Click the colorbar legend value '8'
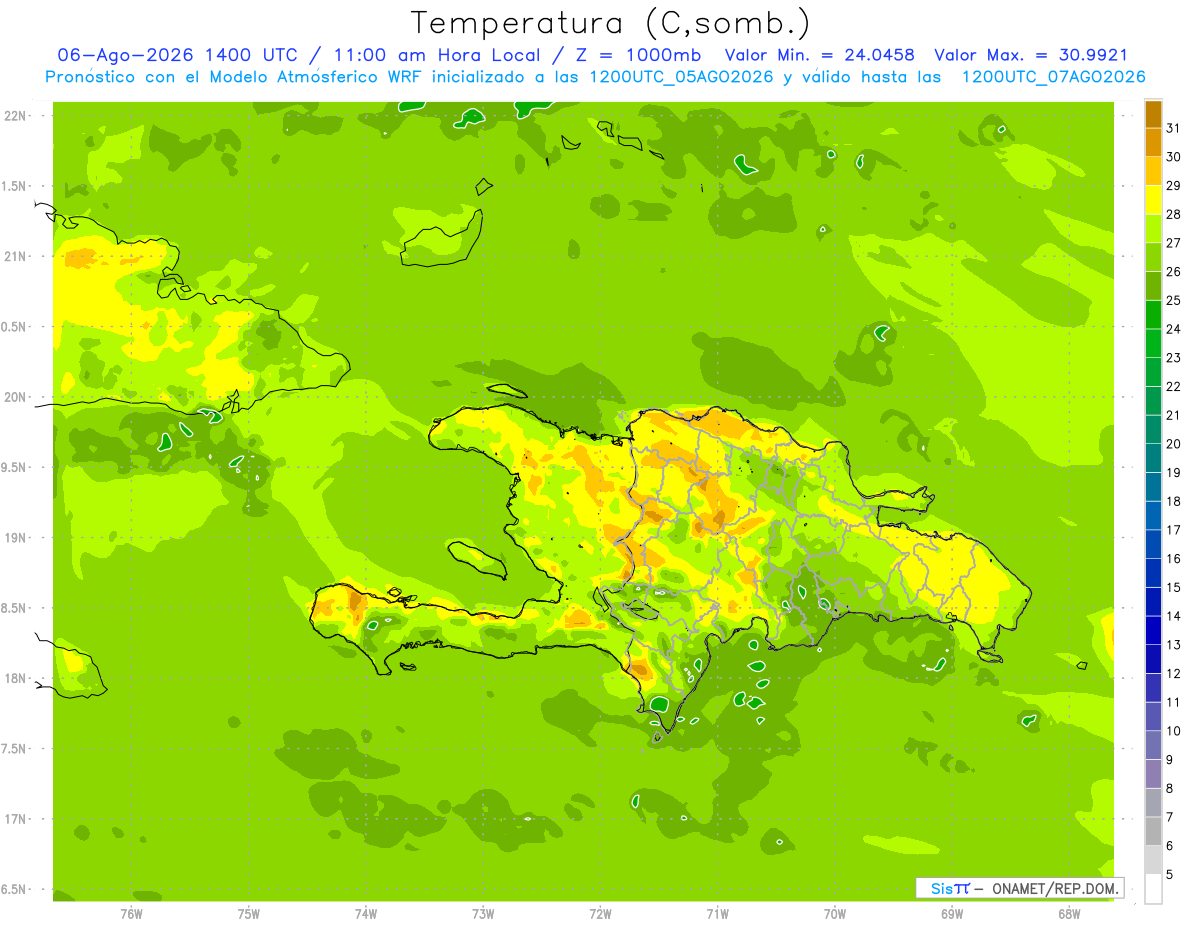The image size is (1200, 927). [1170, 788]
